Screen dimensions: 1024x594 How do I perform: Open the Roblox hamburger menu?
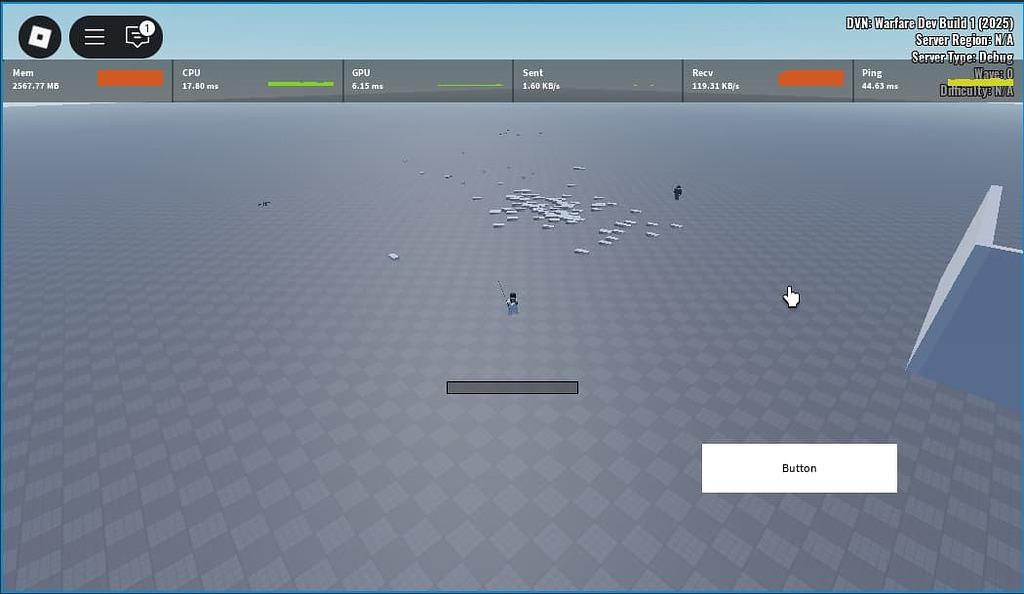point(93,36)
